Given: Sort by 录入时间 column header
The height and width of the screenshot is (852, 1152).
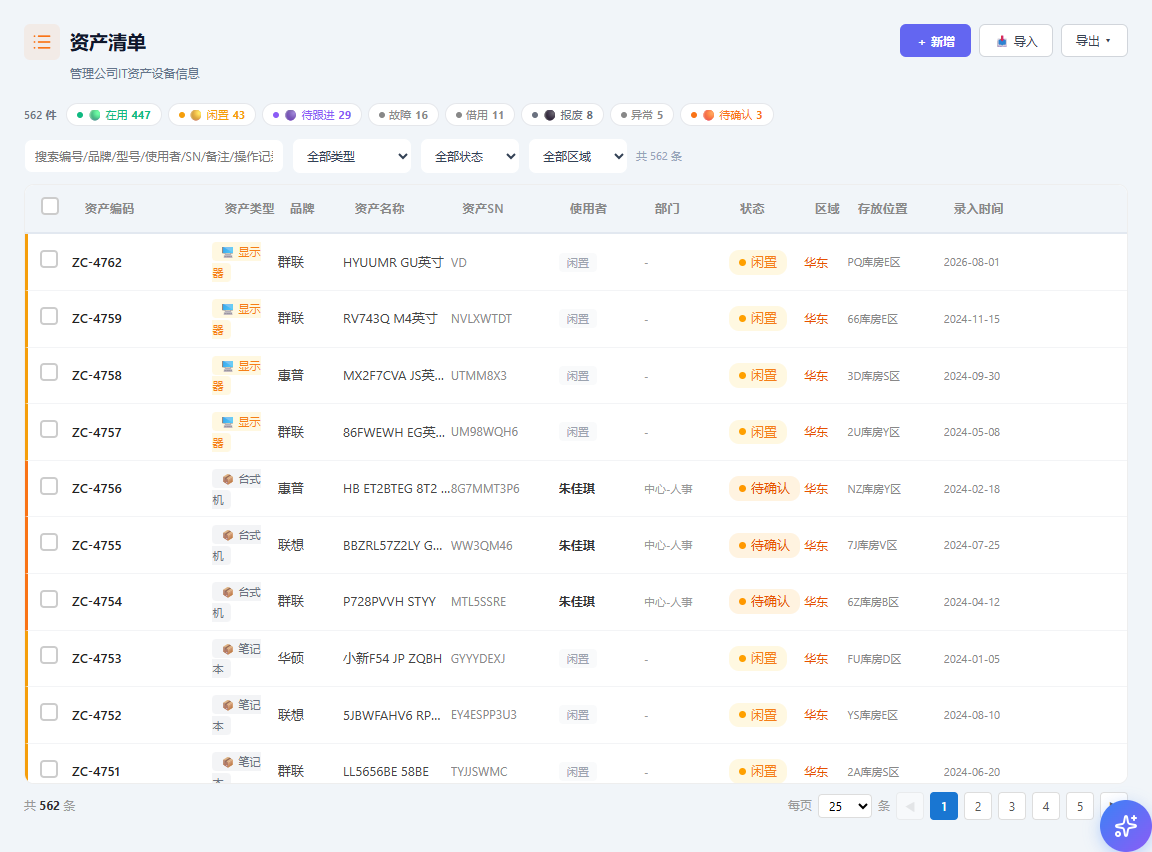Looking at the screenshot, I should point(979,209).
